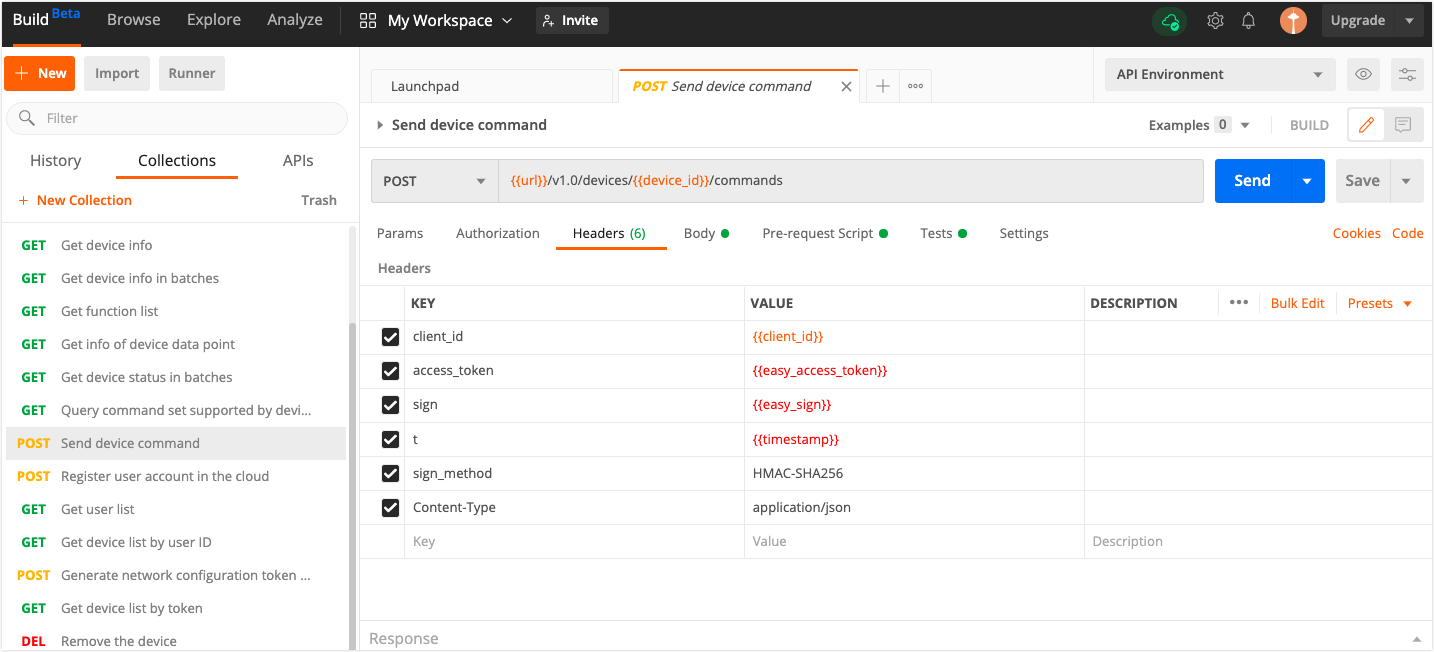Select Register user account in the cloud request

pos(176,476)
